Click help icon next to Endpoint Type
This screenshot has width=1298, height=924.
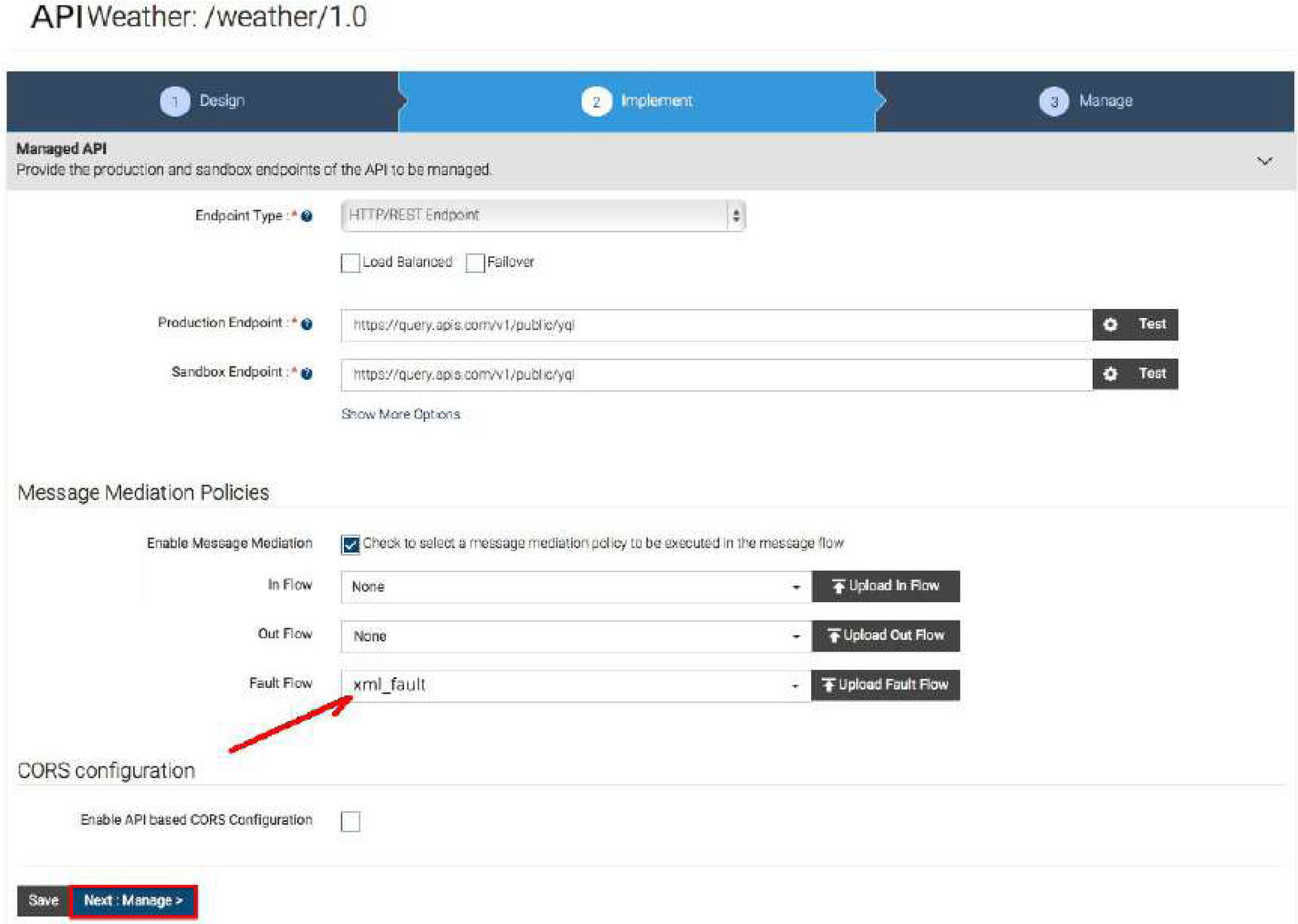click(x=307, y=216)
